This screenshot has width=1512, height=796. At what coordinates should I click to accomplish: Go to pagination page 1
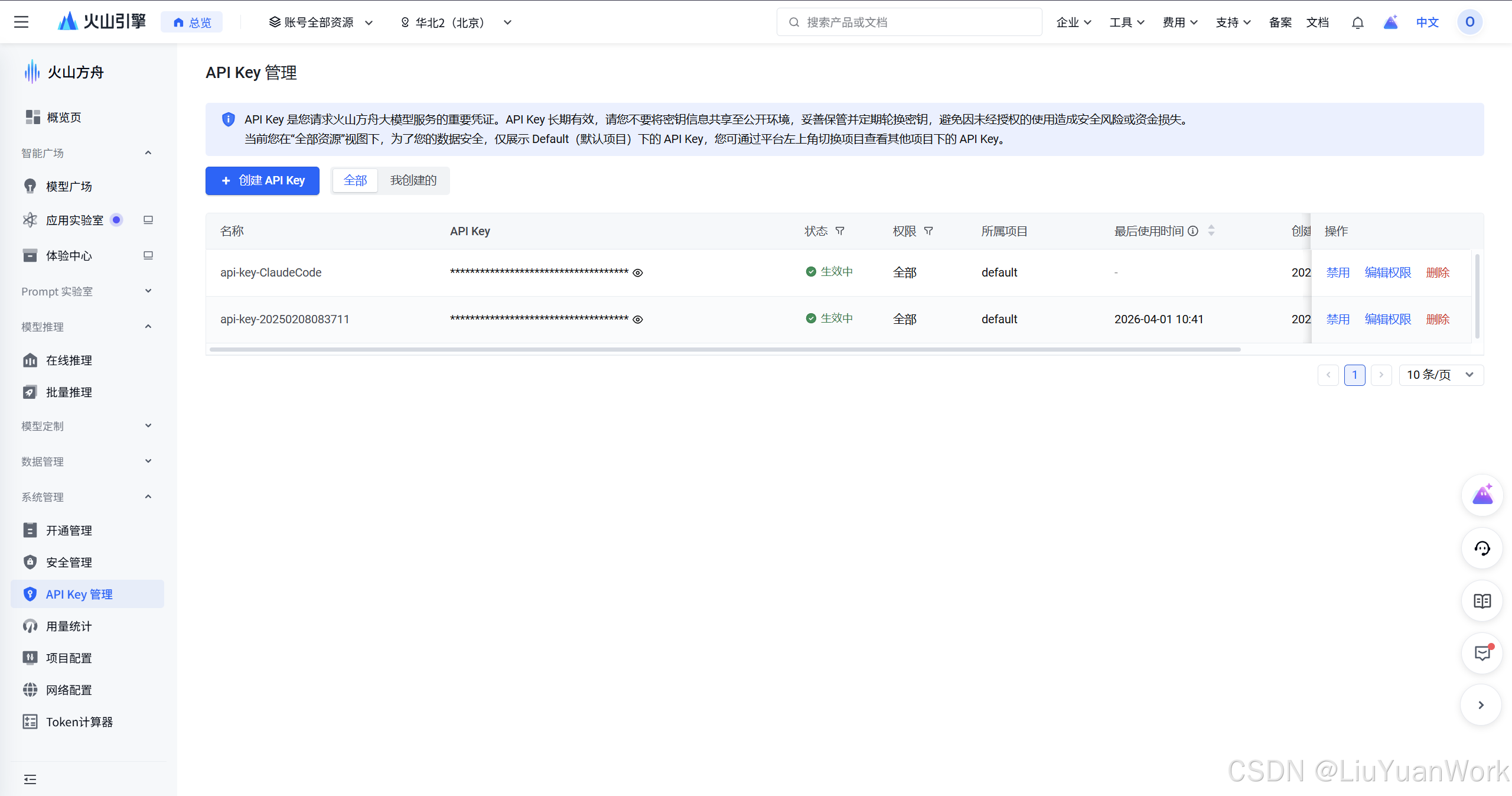pyautogui.click(x=1355, y=375)
